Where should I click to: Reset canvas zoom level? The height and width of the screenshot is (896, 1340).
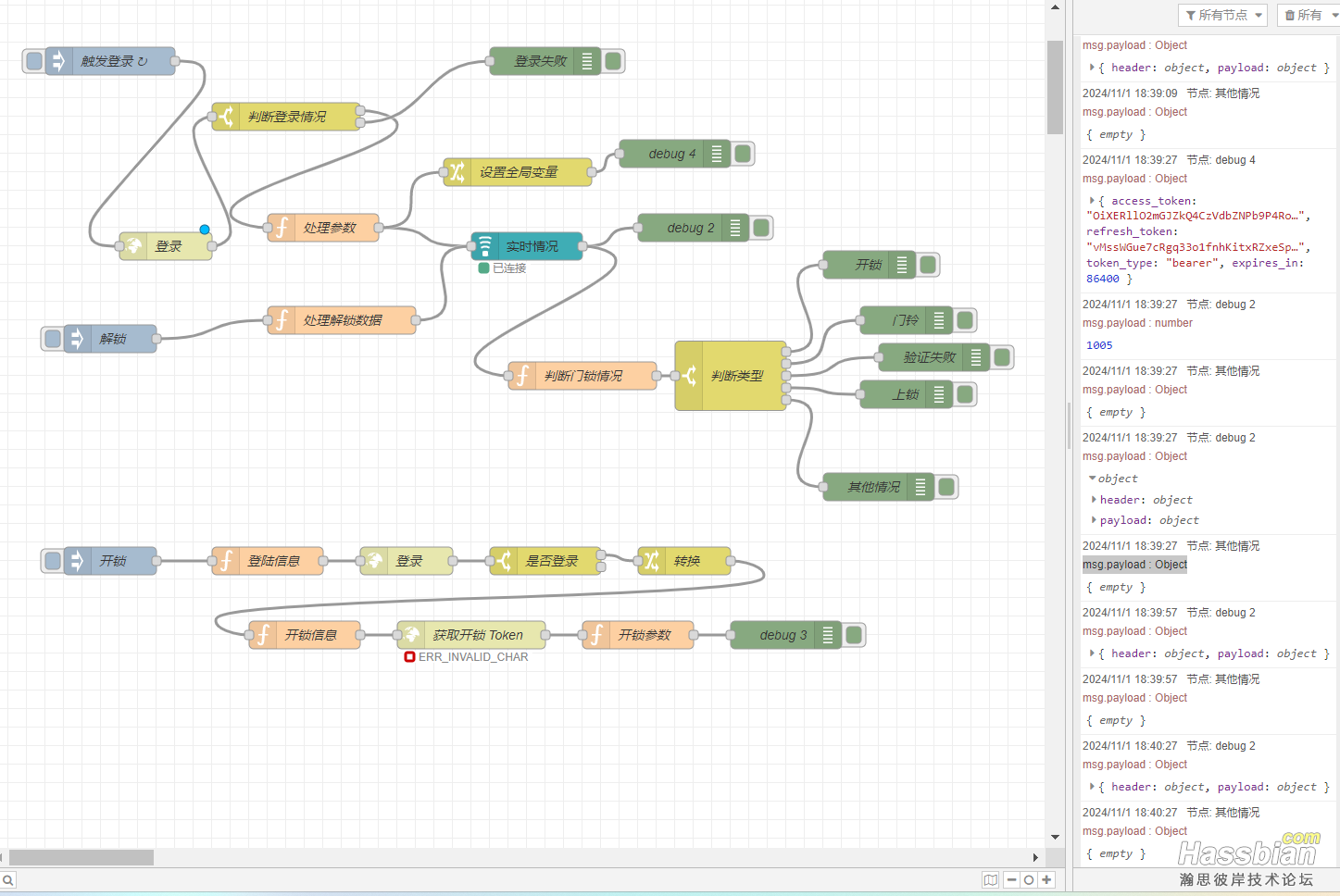pos(1029,880)
